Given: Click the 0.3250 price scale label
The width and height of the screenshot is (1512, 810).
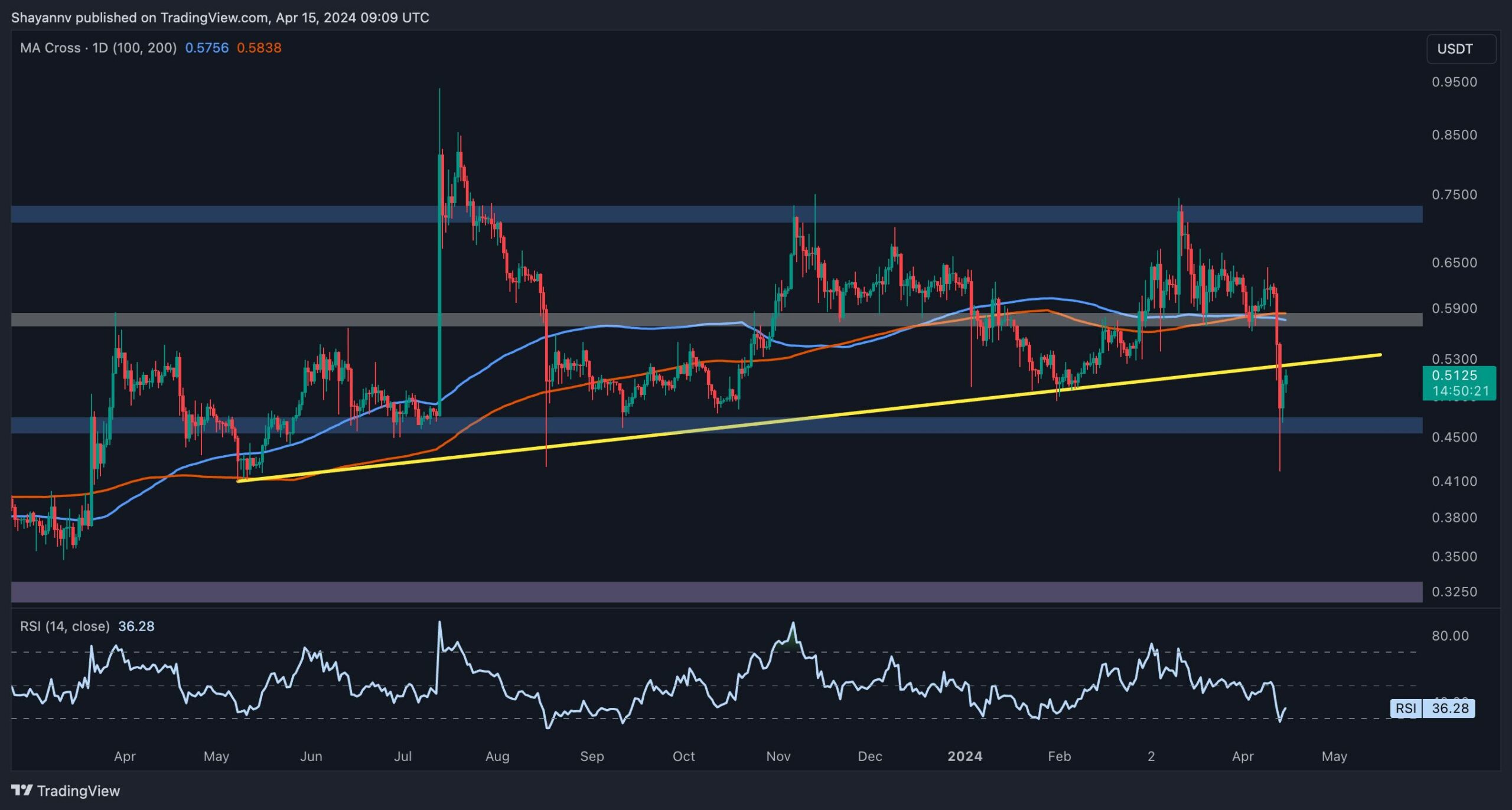Looking at the screenshot, I should 1454,592.
